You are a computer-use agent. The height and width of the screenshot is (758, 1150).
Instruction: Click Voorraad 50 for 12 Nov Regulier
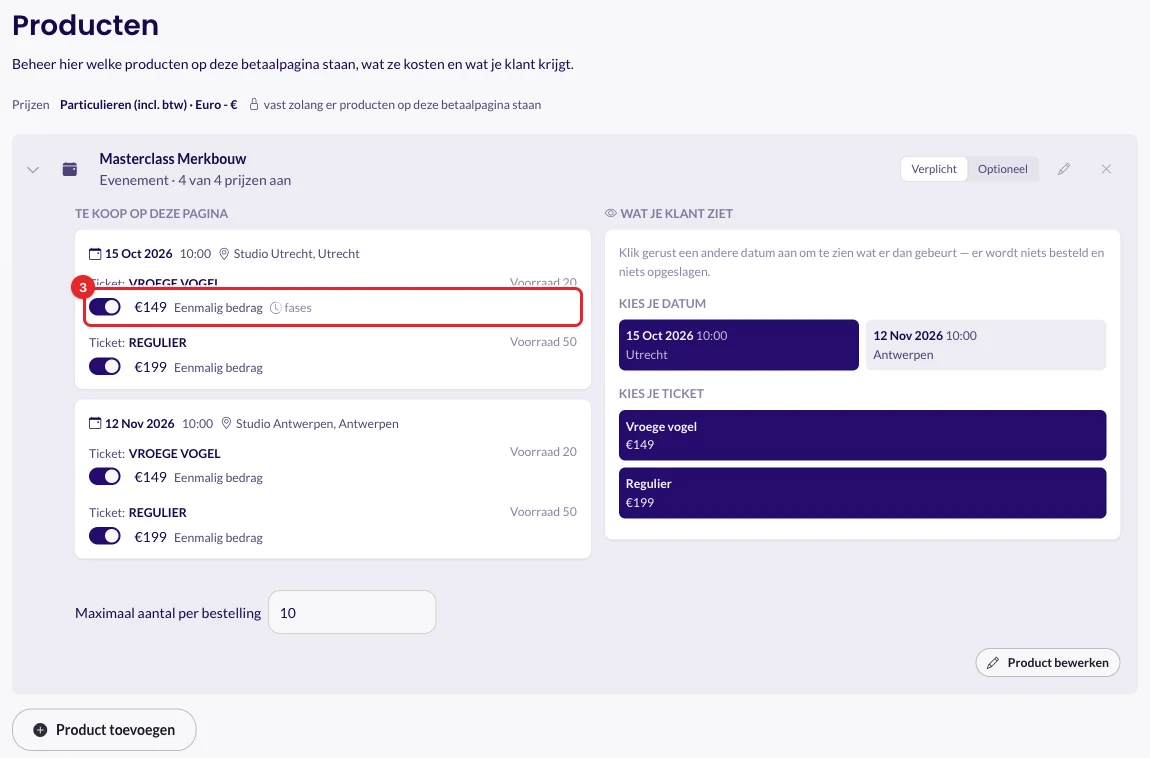[543, 512]
